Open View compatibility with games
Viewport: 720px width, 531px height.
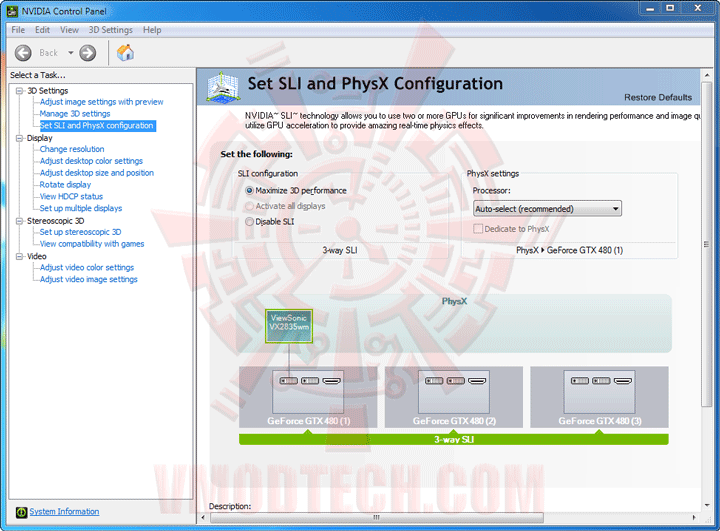pos(92,244)
